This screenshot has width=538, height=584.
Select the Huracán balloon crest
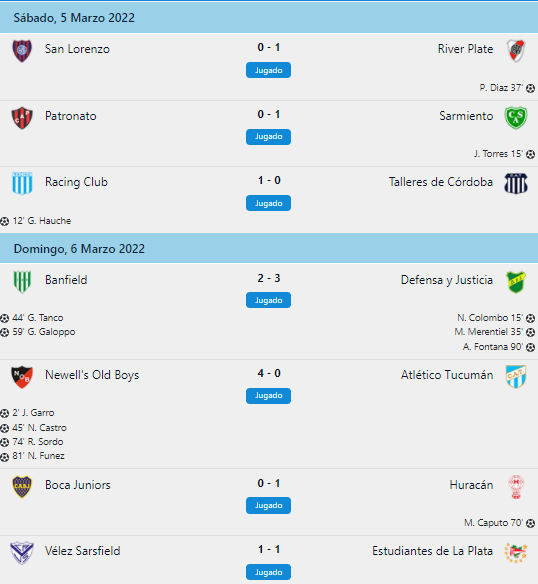click(x=516, y=487)
